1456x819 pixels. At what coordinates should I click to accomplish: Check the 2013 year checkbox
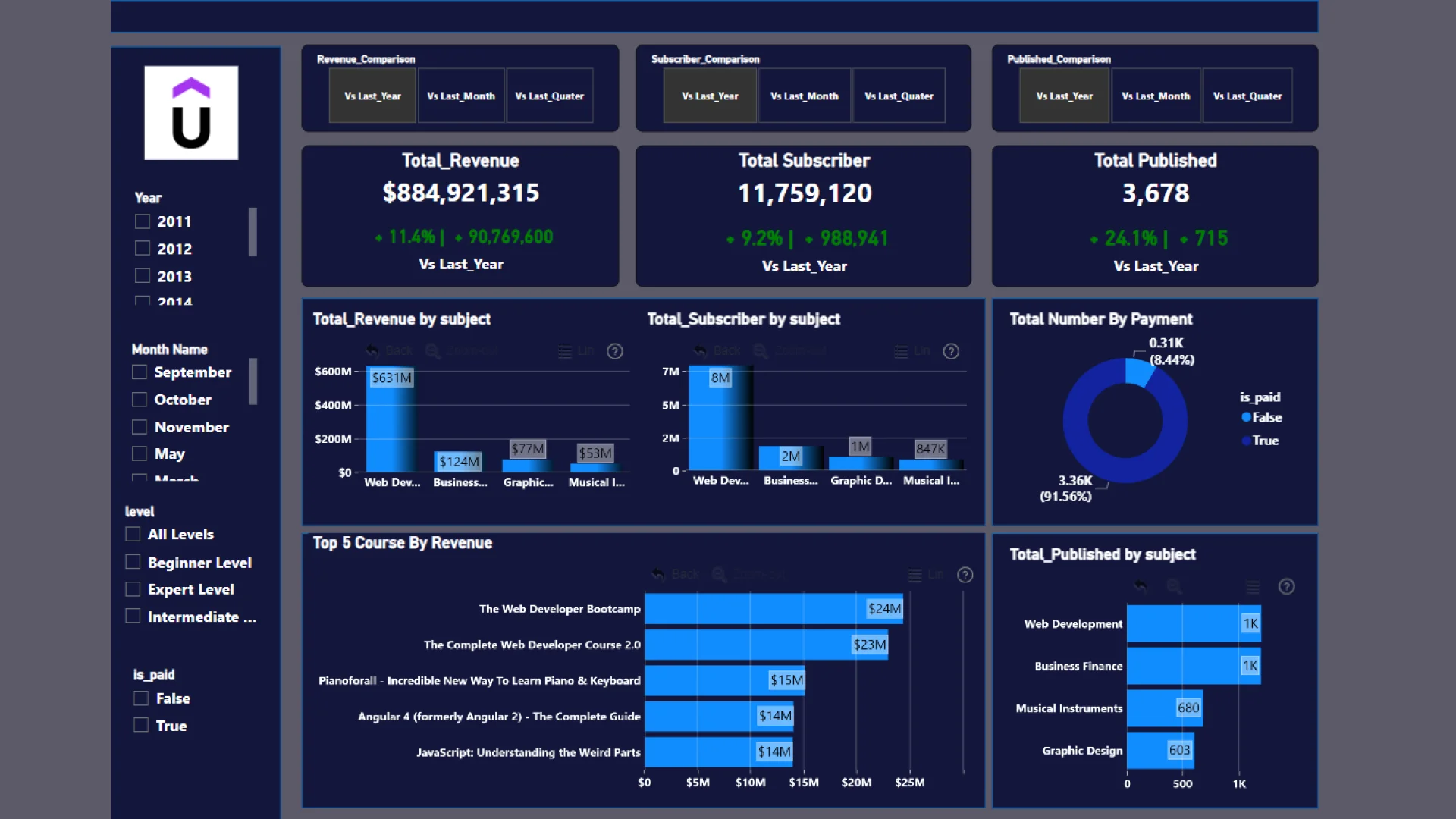pos(142,275)
